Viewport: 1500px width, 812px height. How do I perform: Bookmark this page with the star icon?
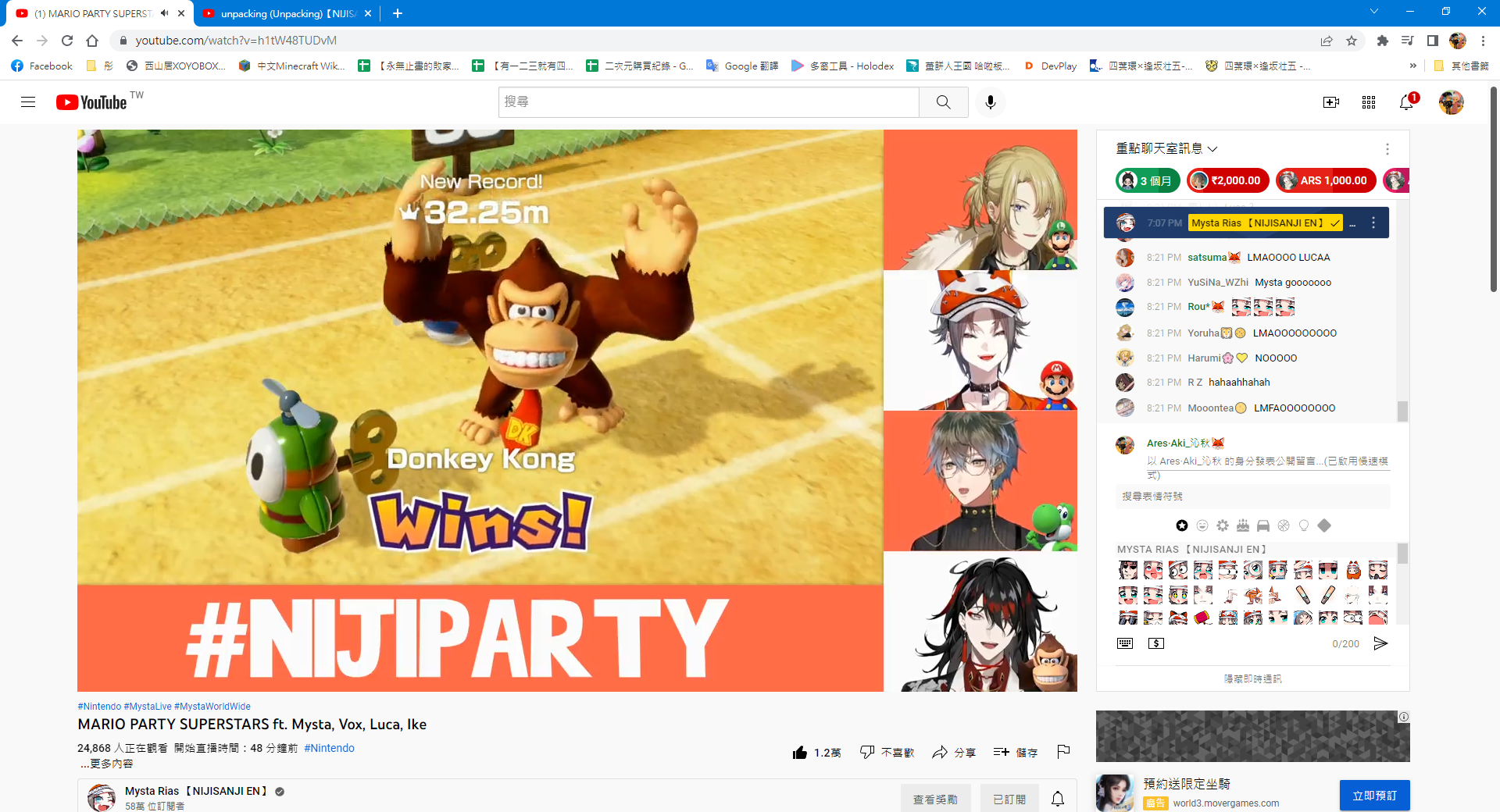tap(1352, 41)
